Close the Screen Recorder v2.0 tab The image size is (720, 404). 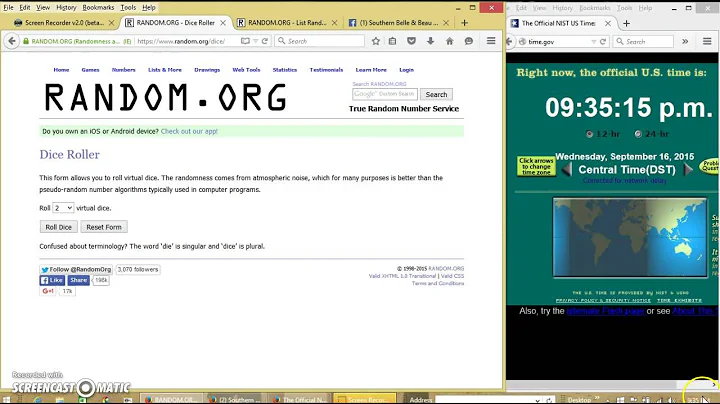coord(112,22)
